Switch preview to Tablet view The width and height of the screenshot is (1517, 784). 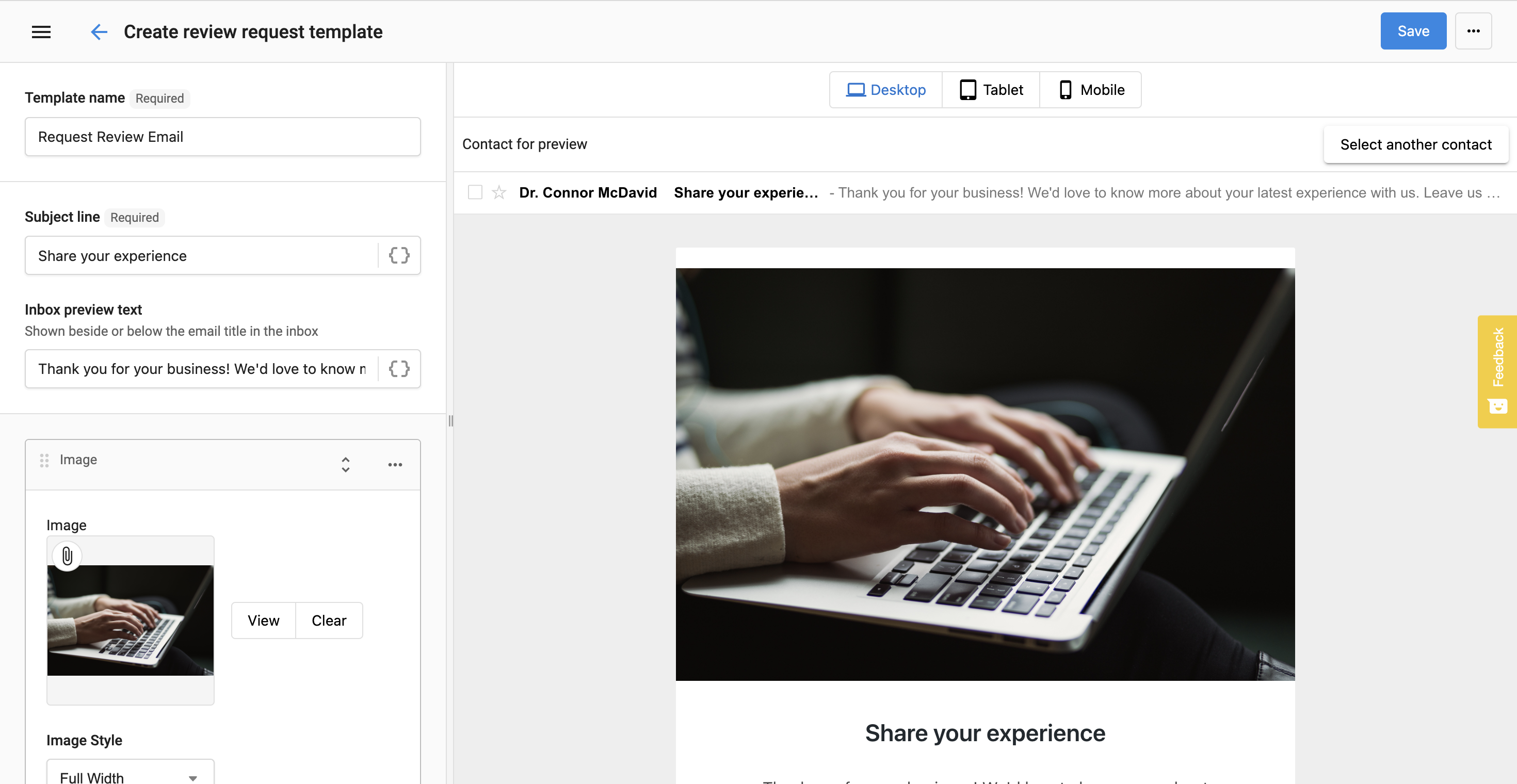pos(991,90)
